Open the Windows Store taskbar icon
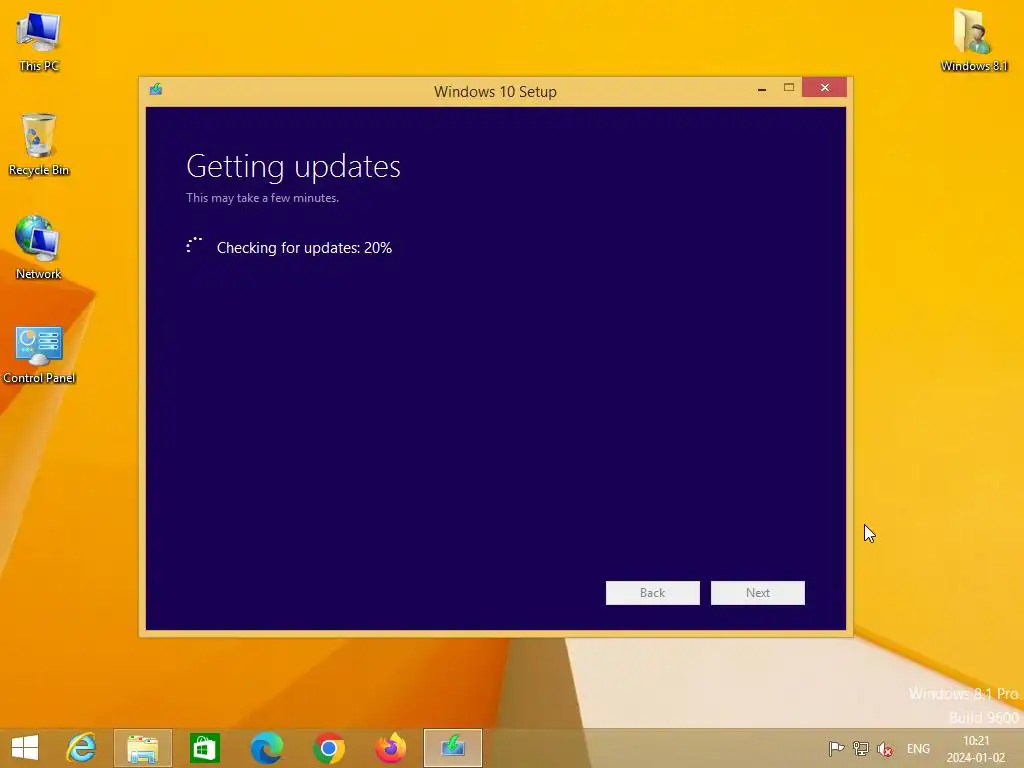Viewport: 1024px width, 768px height. (204, 748)
